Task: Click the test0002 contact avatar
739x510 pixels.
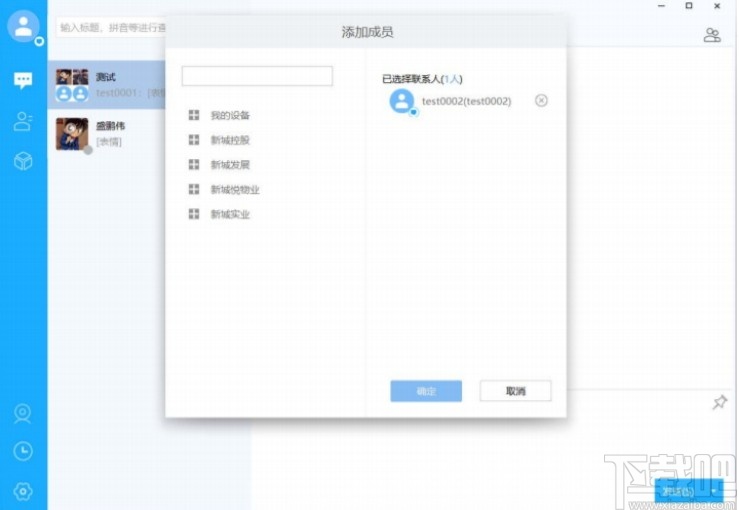Action: [402, 101]
